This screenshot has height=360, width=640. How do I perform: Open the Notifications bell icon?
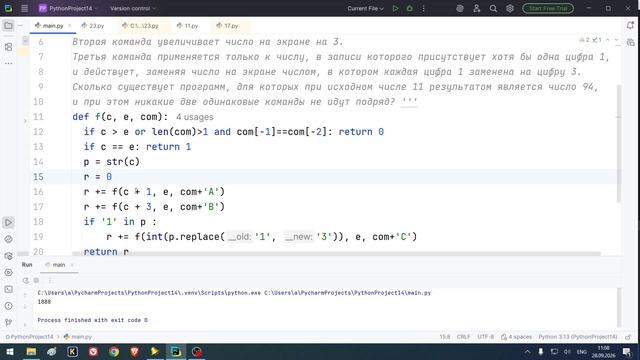pos(630,25)
